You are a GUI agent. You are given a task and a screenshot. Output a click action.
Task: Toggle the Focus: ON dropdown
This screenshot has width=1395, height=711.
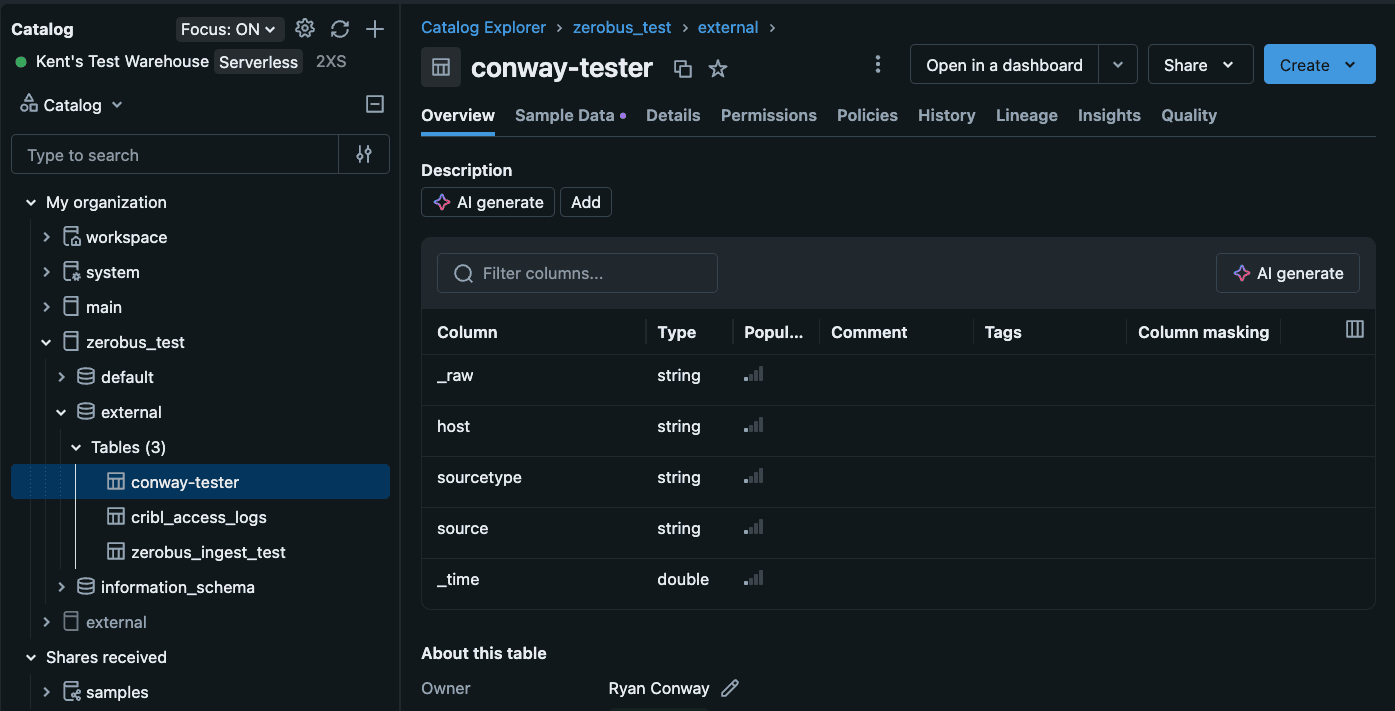tap(230, 29)
